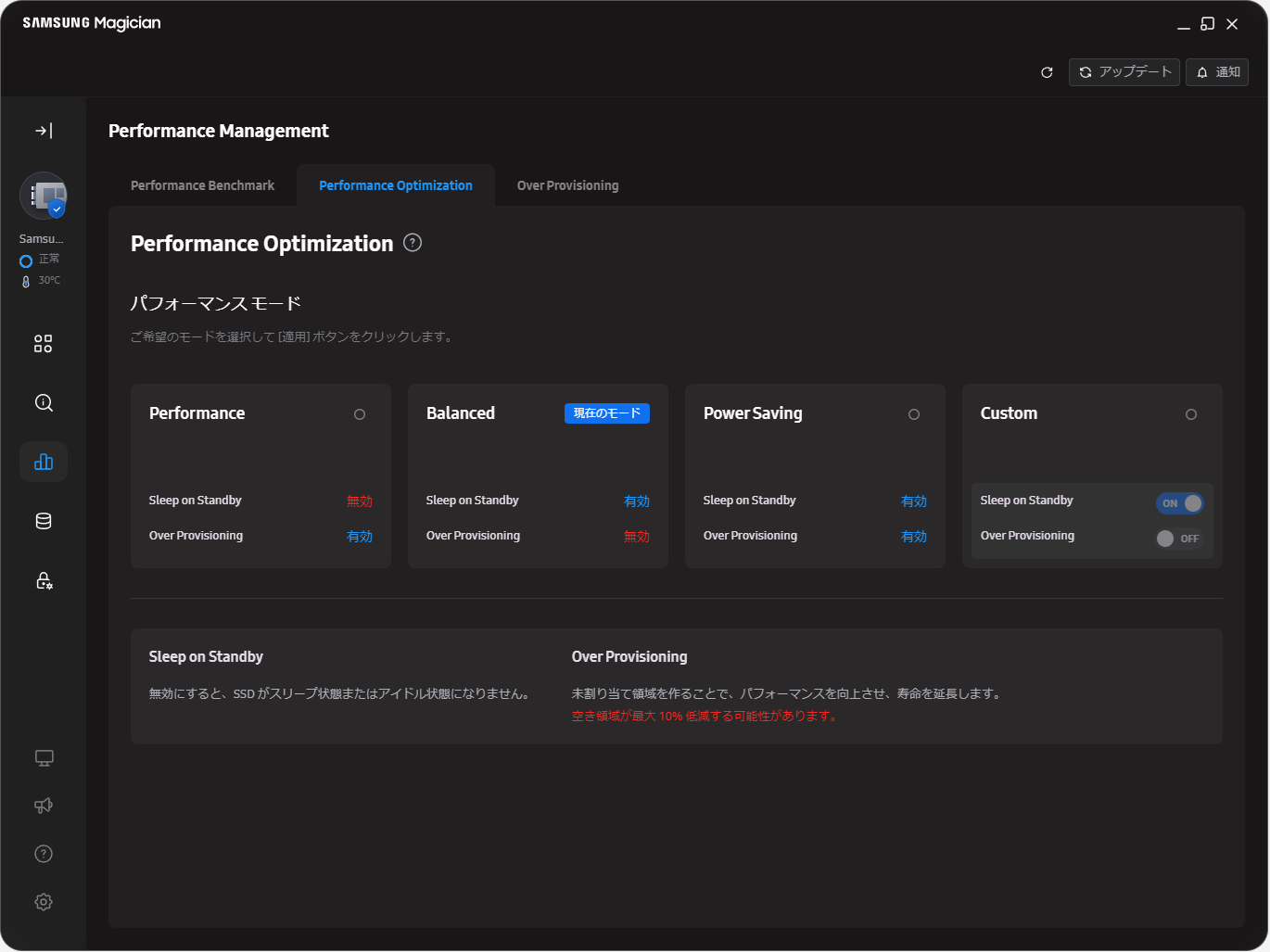1270x952 pixels.
Task: Open Data Management via database icon
Action: coord(43,520)
